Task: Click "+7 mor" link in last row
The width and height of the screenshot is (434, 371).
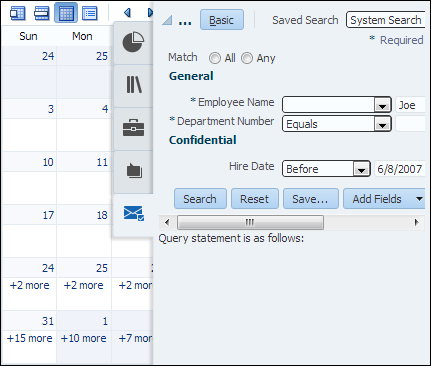Action: pos(136,338)
